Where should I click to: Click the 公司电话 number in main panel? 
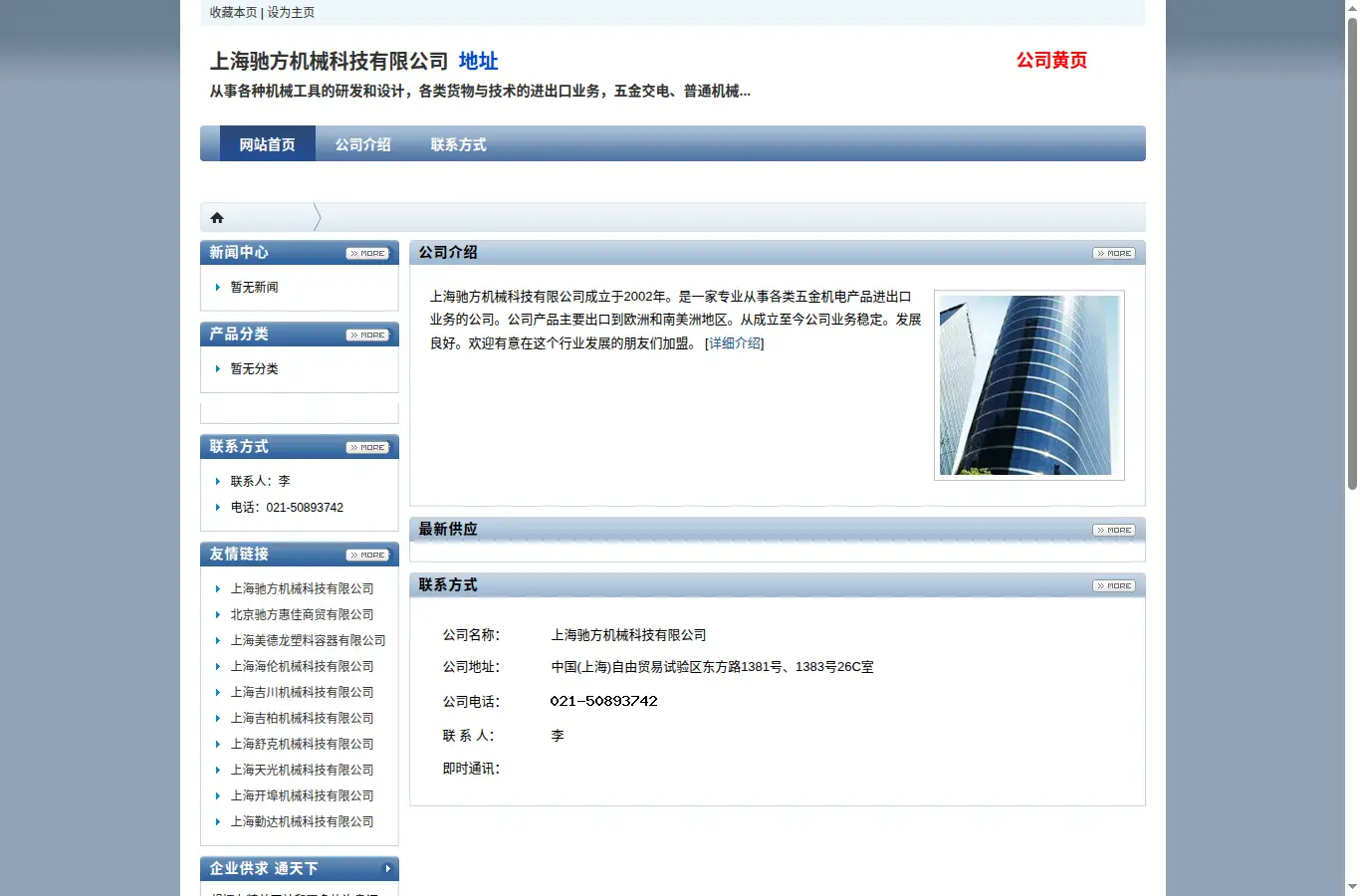[x=603, y=701]
